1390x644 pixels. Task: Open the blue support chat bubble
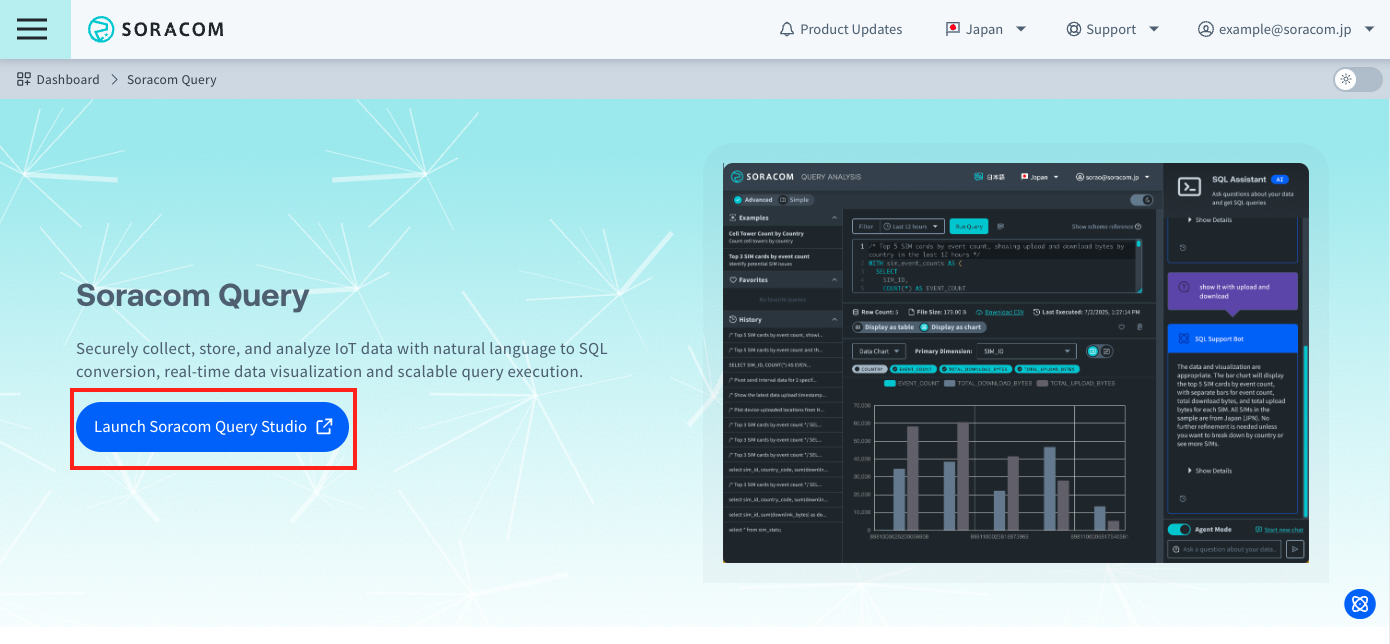[x=1359, y=604]
